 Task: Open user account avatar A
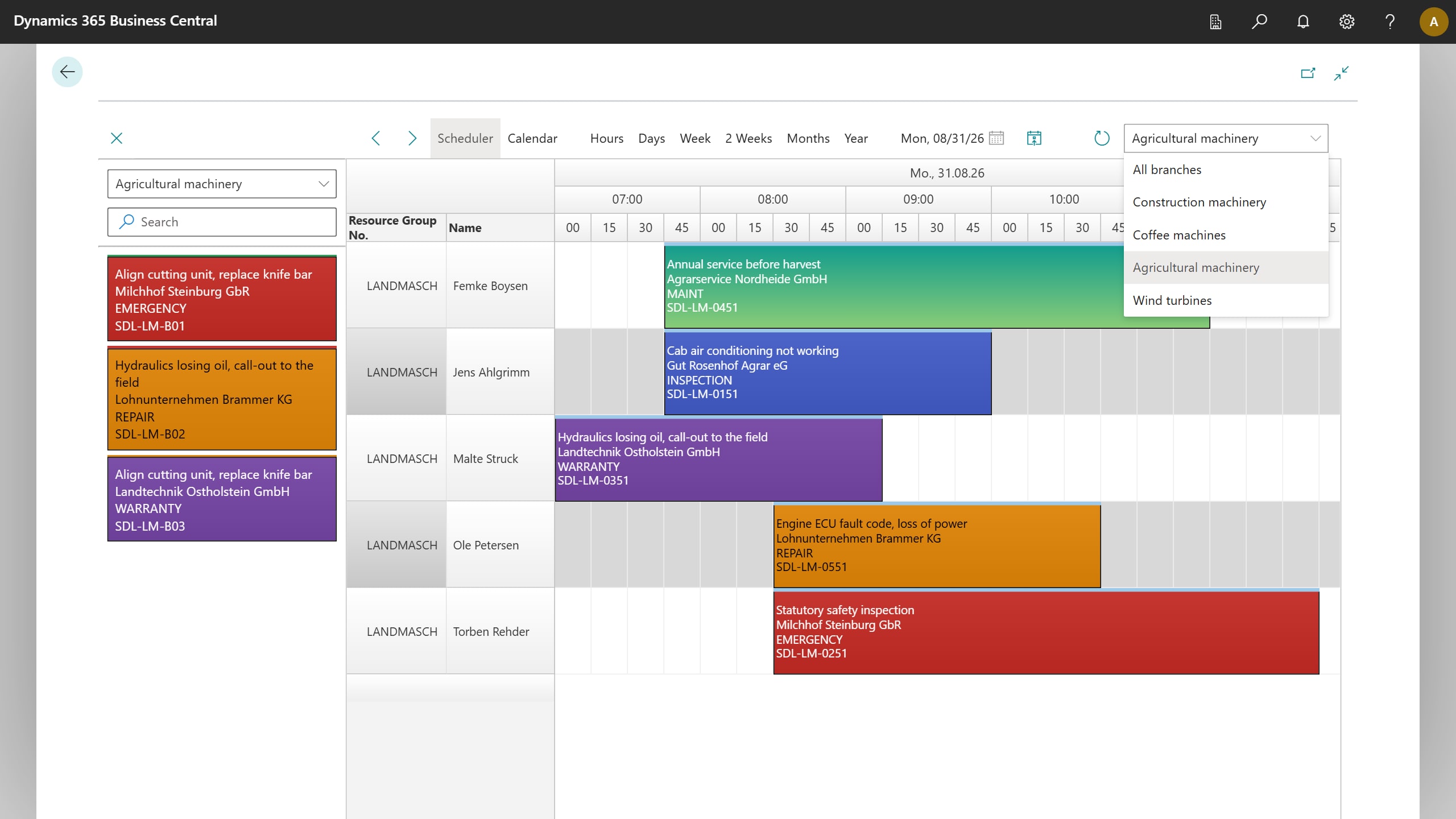click(x=1434, y=22)
